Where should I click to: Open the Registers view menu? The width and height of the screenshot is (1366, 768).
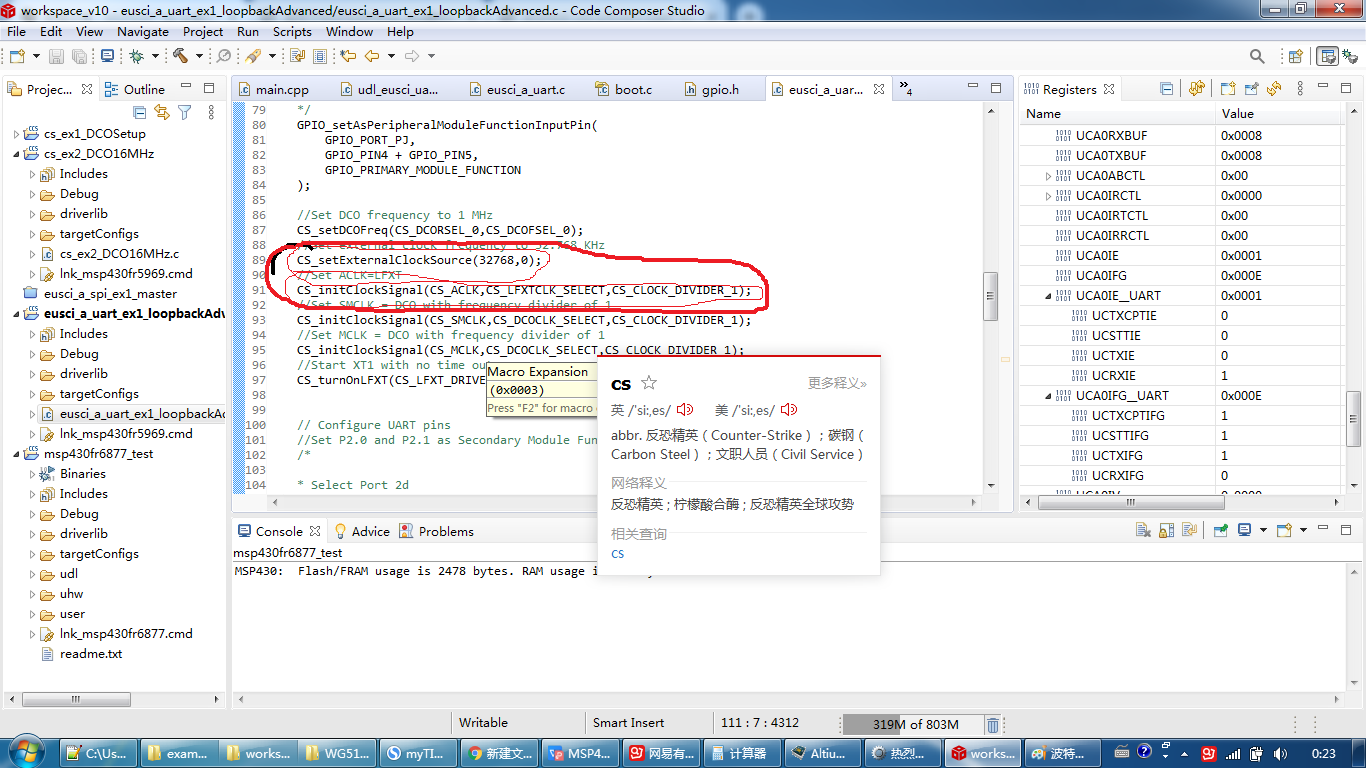tap(1299, 89)
